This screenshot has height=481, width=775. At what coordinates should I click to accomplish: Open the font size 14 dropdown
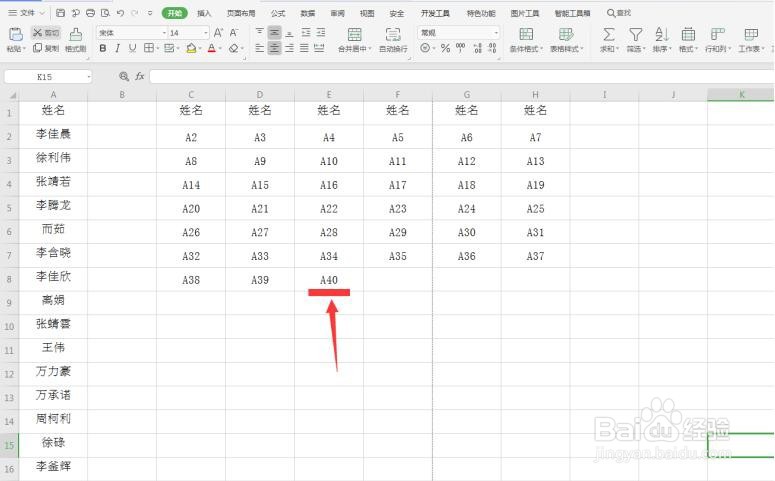(x=206, y=33)
